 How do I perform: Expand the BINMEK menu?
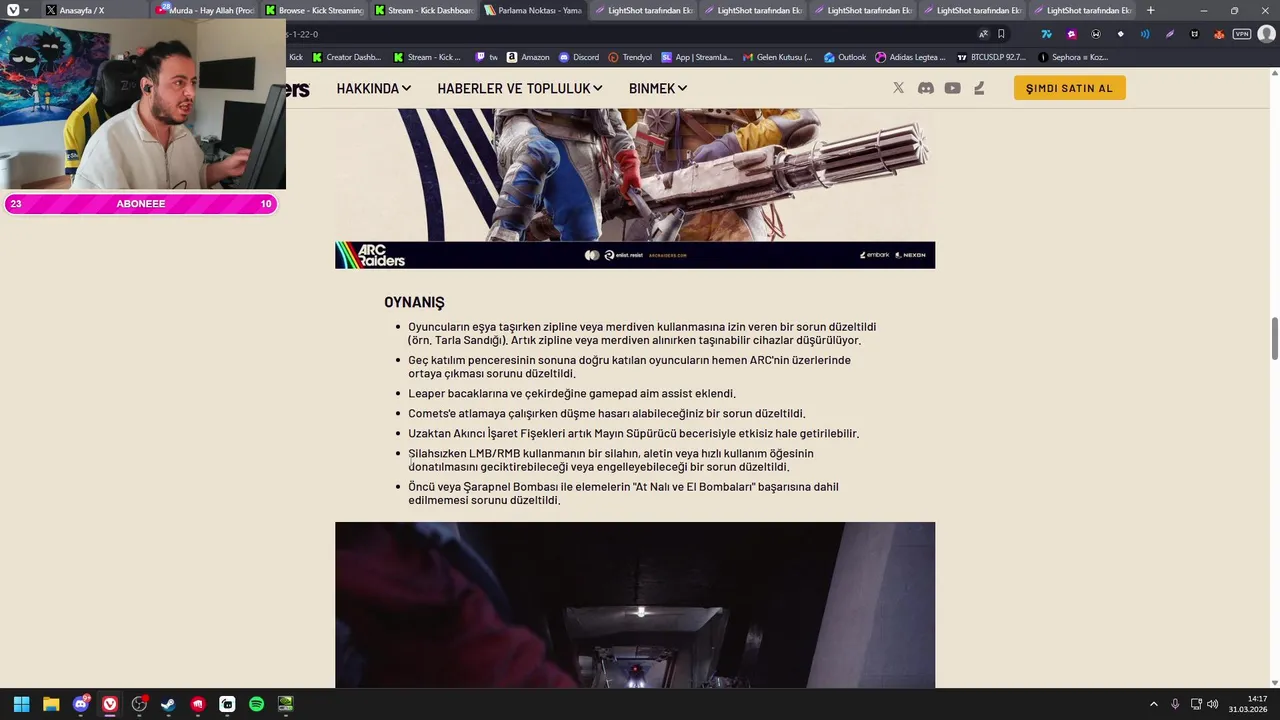click(x=658, y=88)
